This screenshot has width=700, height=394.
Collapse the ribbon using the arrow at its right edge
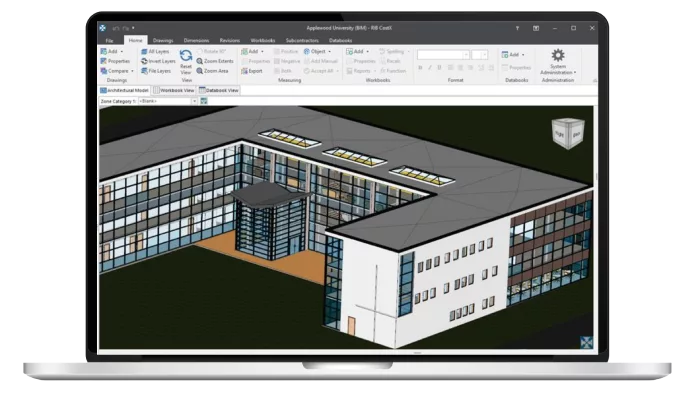coord(594,81)
